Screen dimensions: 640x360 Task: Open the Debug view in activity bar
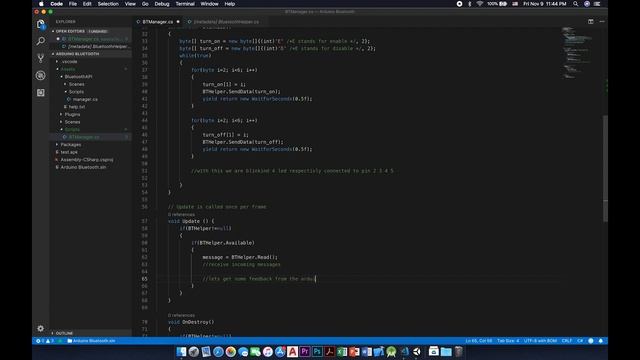click(x=40, y=75)
